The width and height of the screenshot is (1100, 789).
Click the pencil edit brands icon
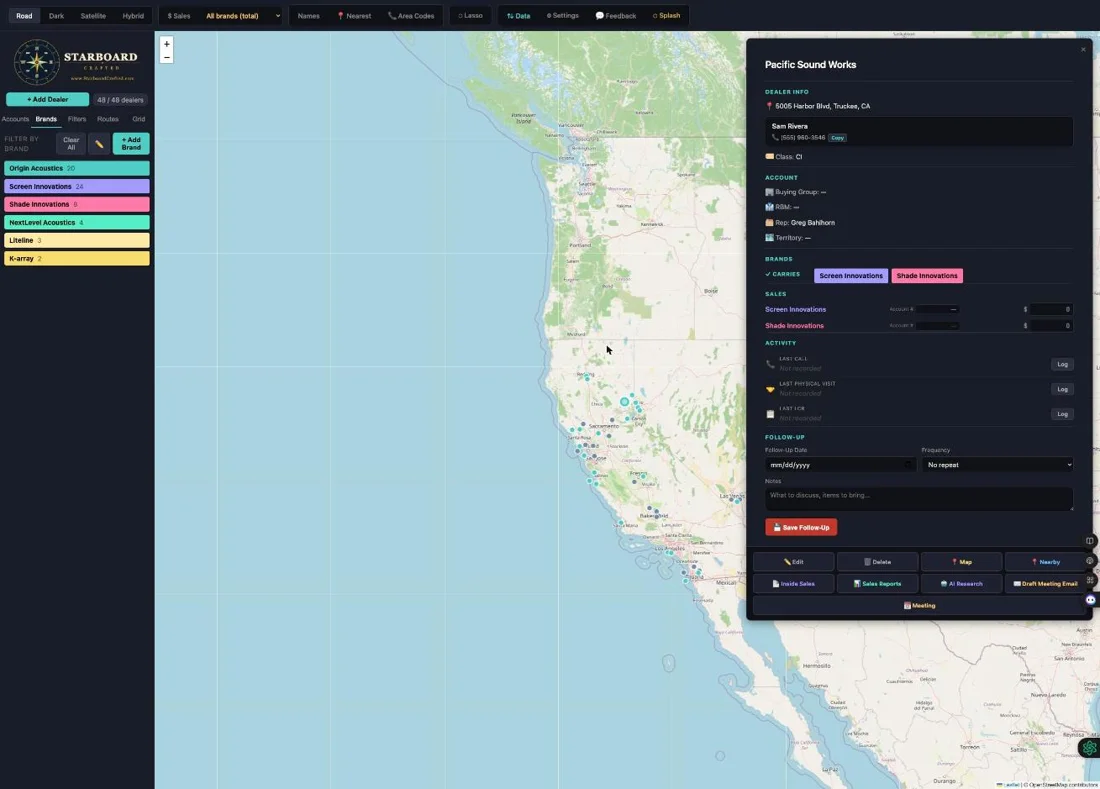(99, 144)
